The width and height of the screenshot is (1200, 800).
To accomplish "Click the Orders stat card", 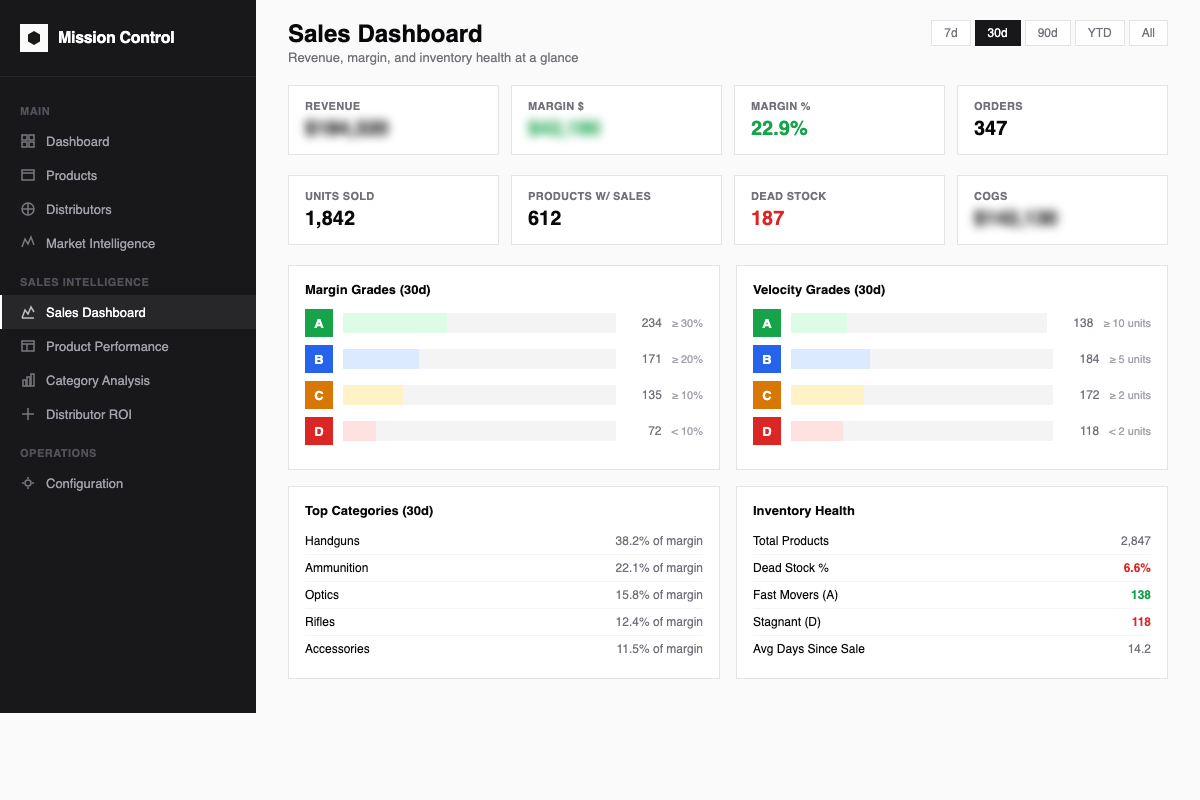I will tap(1062, 120).
